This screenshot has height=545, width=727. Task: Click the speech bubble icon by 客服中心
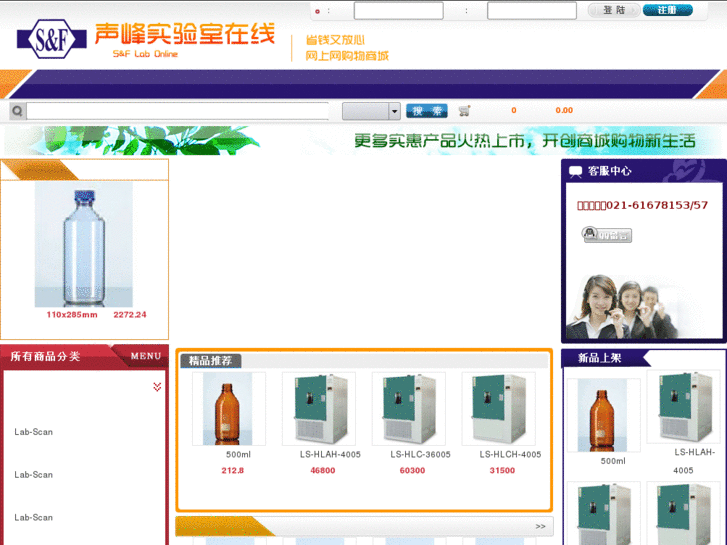pos(575,172)
